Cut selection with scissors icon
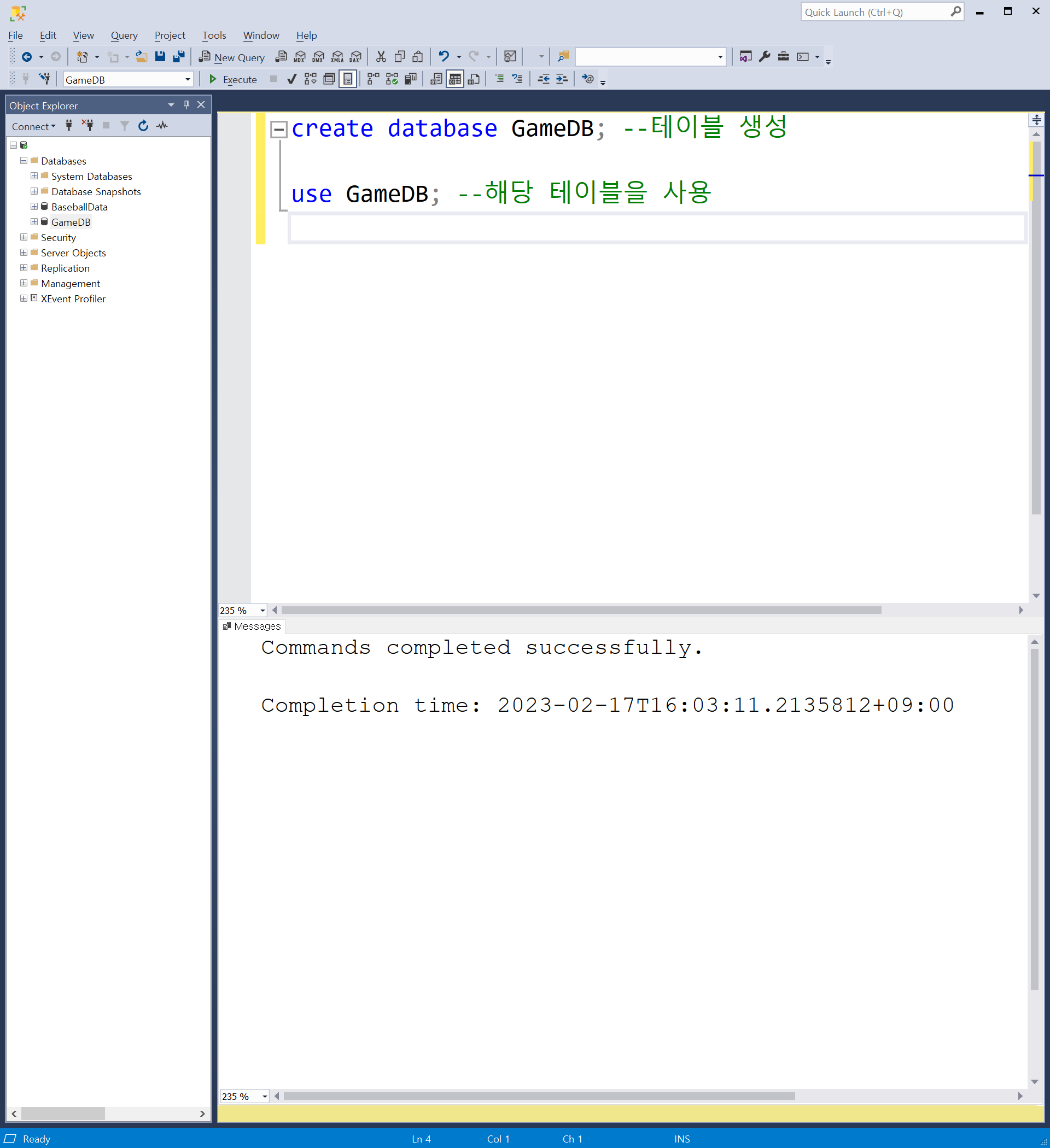This screenshot has width=1050, height=1148. 381,56
